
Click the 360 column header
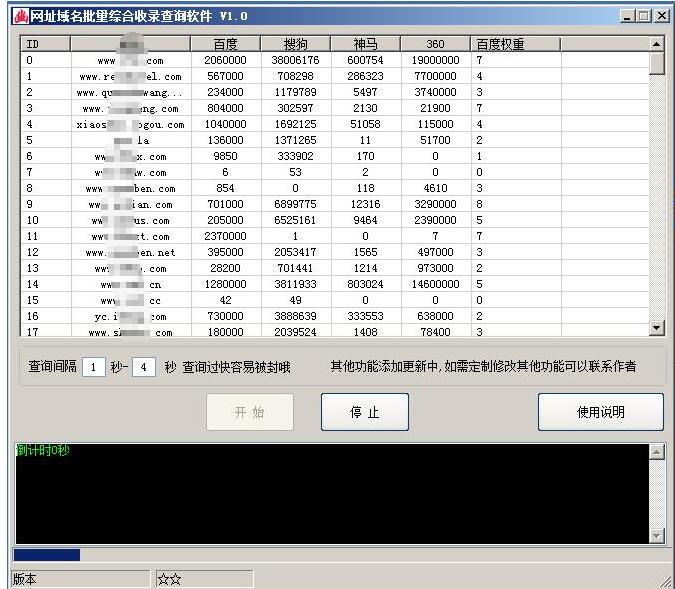coord(435,44)
